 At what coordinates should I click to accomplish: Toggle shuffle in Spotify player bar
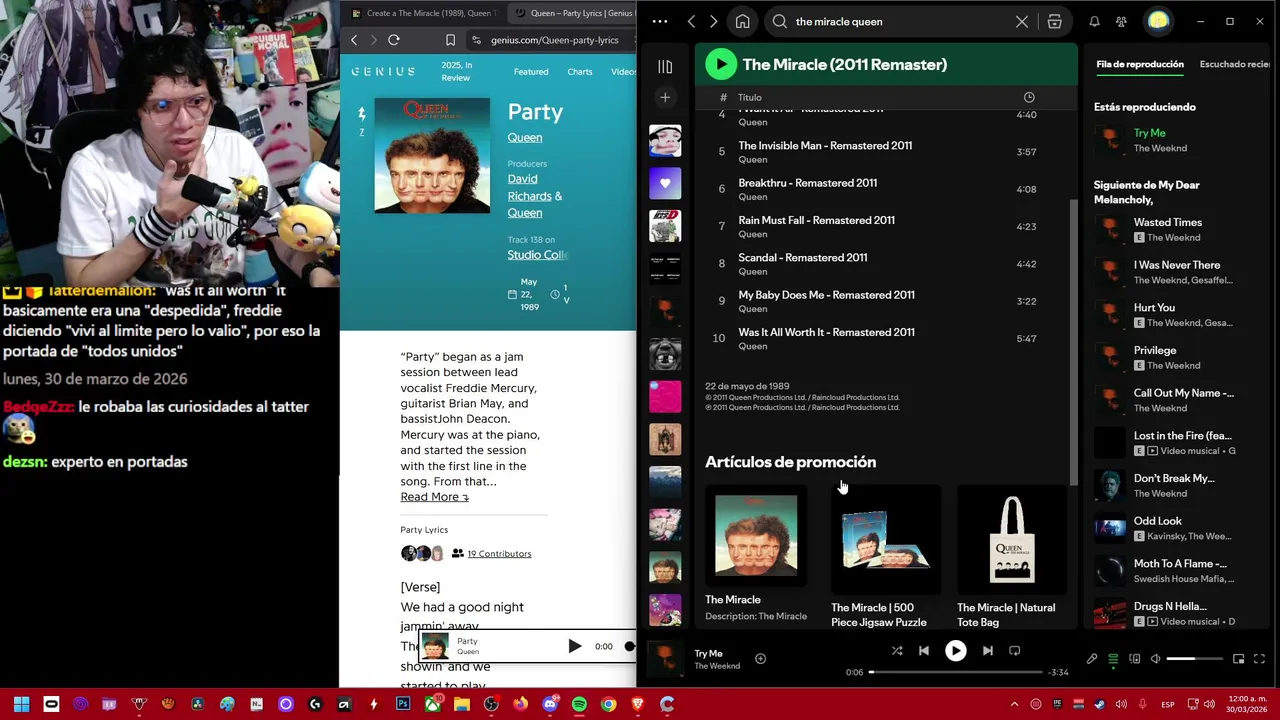(897, 651)
